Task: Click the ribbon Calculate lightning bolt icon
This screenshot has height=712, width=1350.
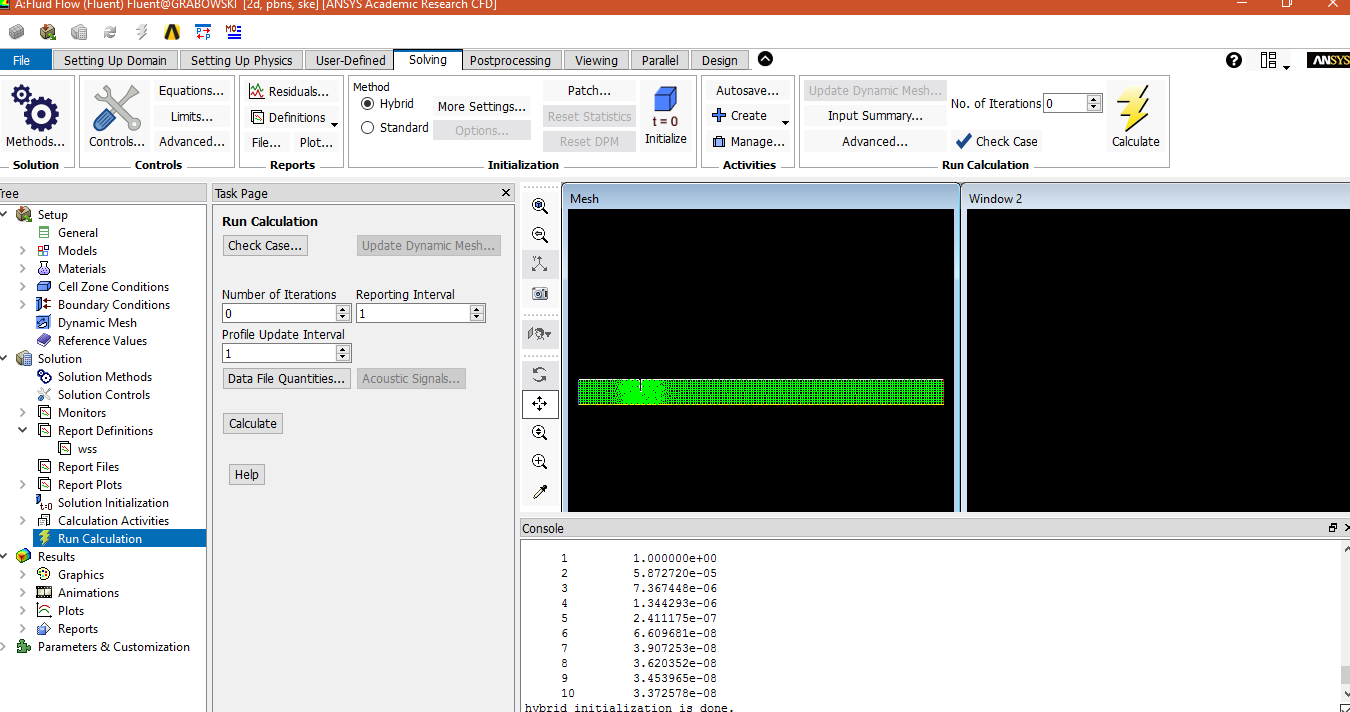Action: tap(1135, 107)
